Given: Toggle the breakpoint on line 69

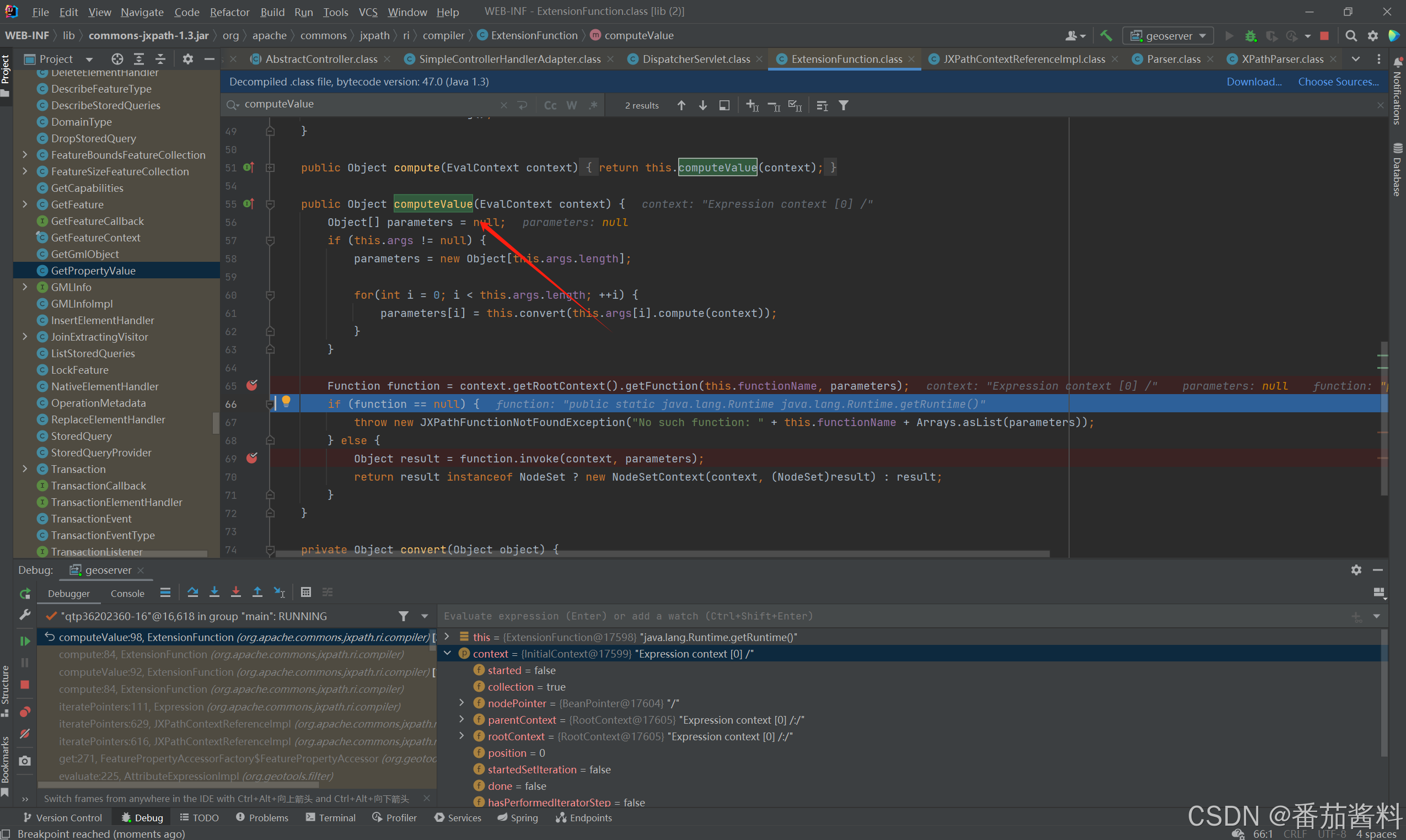Looking at the screenshot, I should [252, 458].
